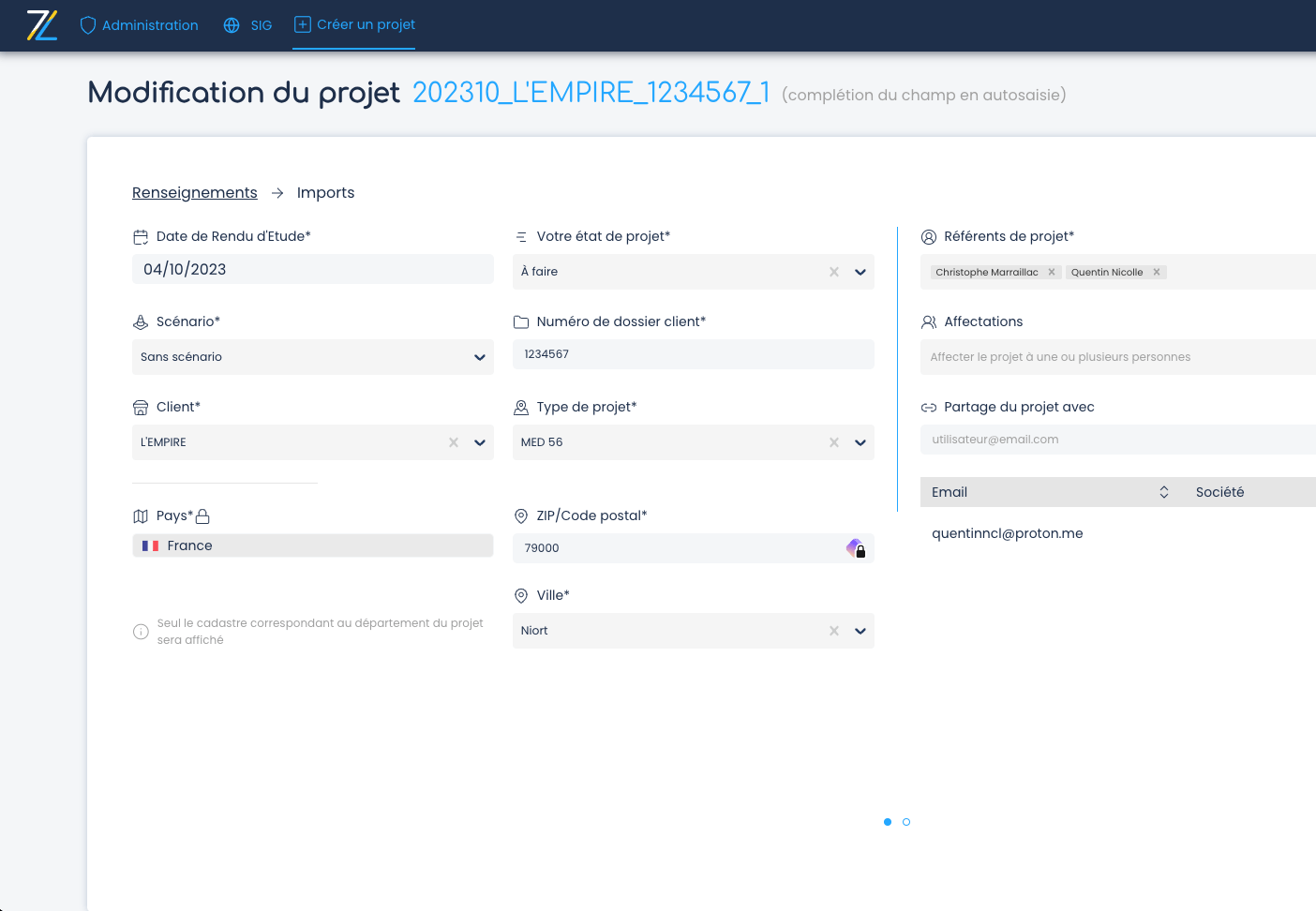Click the password manager icon in ZIP field
The height and width of the screenshot is (911, 1316).
coord(856,548)
